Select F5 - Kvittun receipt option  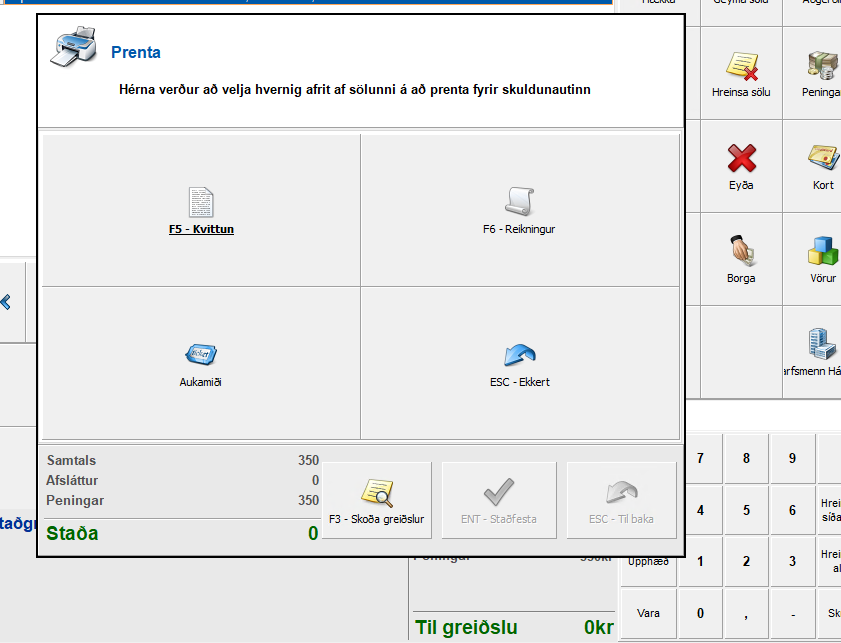tap(201, 210)
